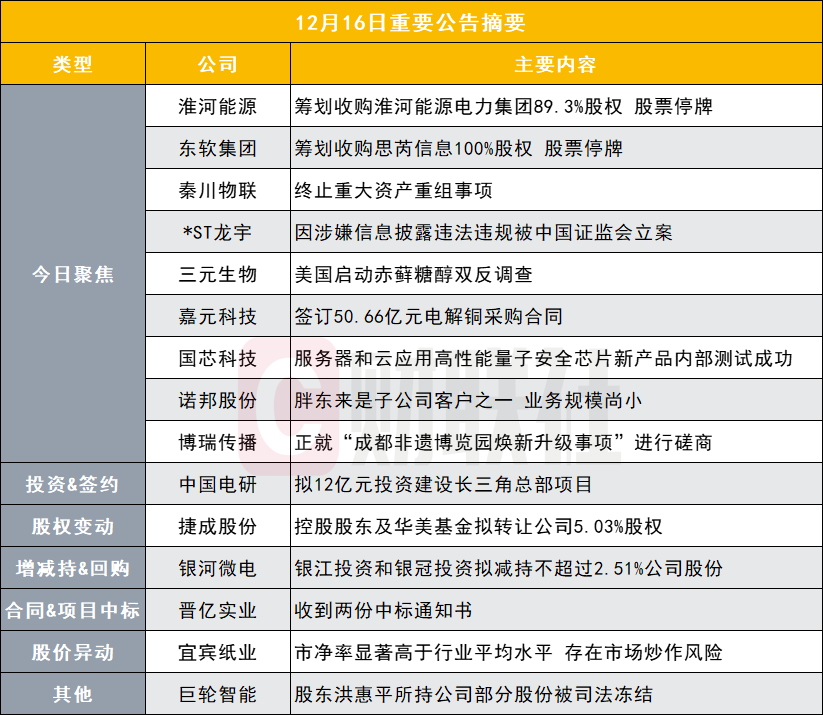Open the 巨轮智能 company entry

pyautogui.click(x=218, y=694)
